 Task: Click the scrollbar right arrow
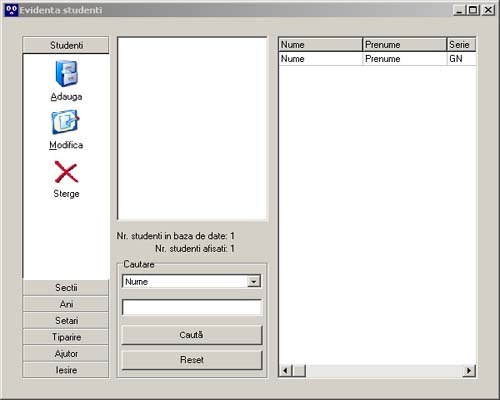[x=469, y=370]
